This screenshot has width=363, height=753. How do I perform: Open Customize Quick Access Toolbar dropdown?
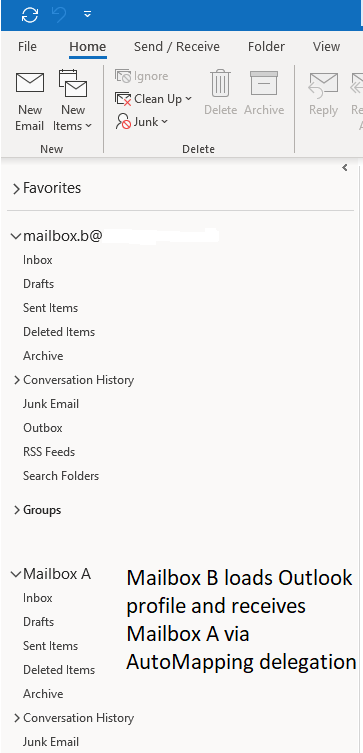[x=87, y=15]
